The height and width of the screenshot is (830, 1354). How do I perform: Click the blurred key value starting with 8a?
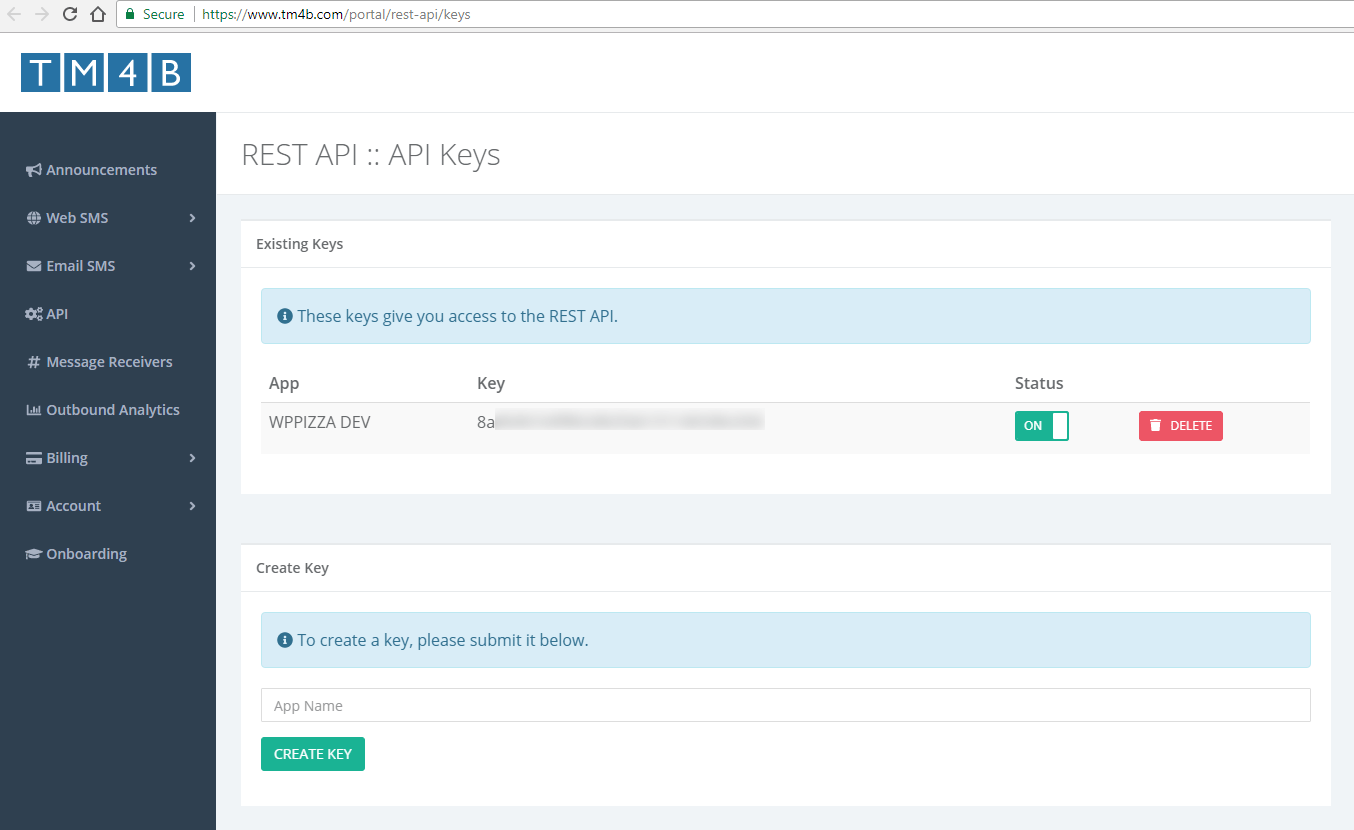(620, 421)
